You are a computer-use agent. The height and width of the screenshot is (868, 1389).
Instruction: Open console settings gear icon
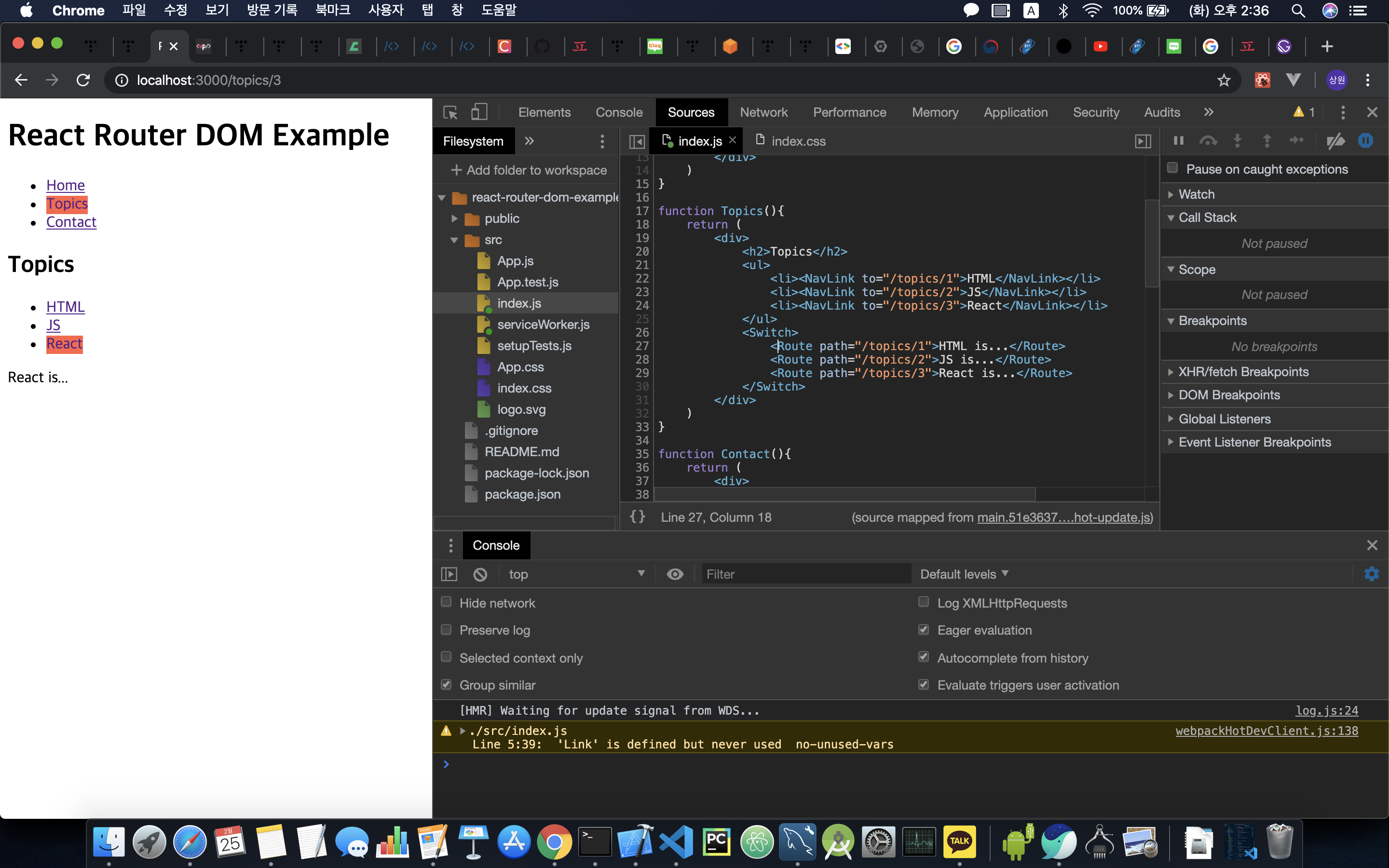click(1371, 574)
